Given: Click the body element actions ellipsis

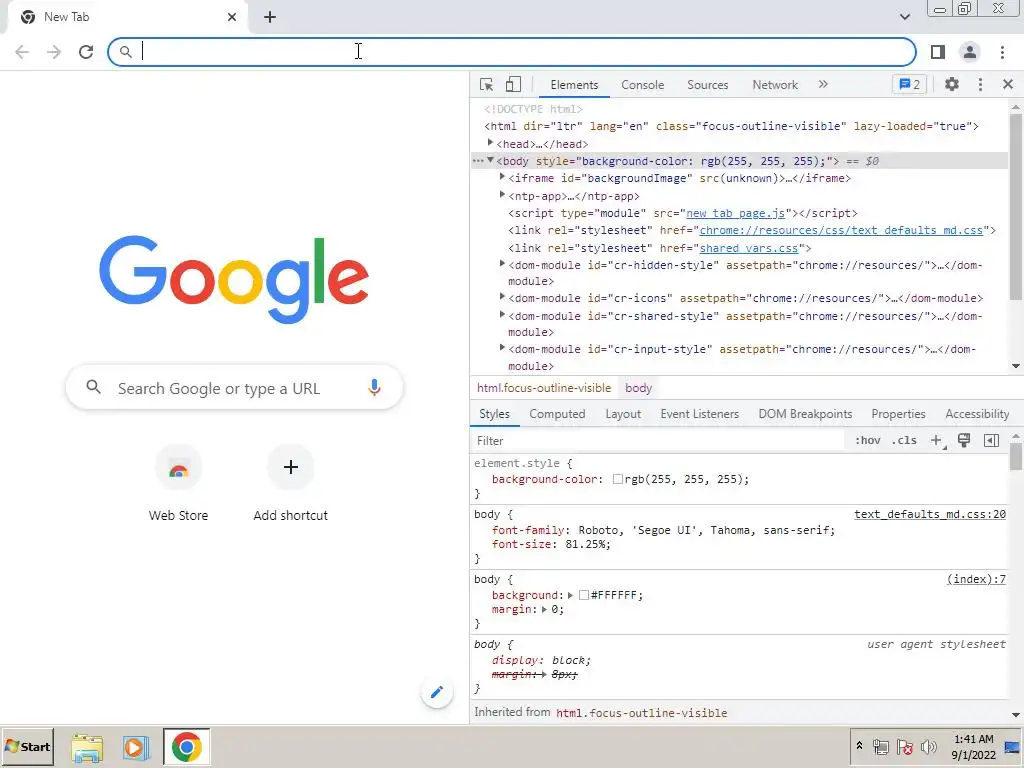Looking at the screenshot, I should (478, 161).
